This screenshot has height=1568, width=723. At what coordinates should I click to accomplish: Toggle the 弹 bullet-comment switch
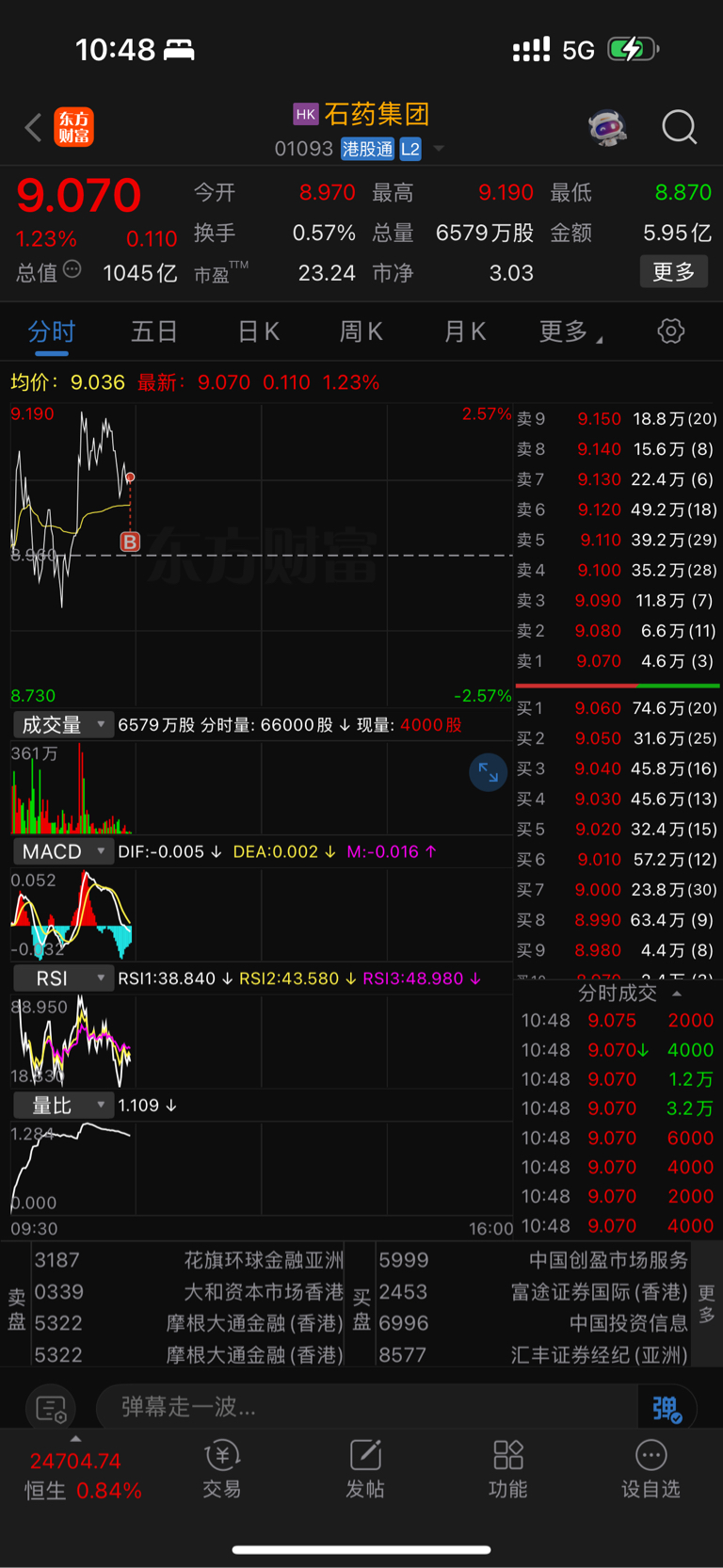pos(667,1409)
